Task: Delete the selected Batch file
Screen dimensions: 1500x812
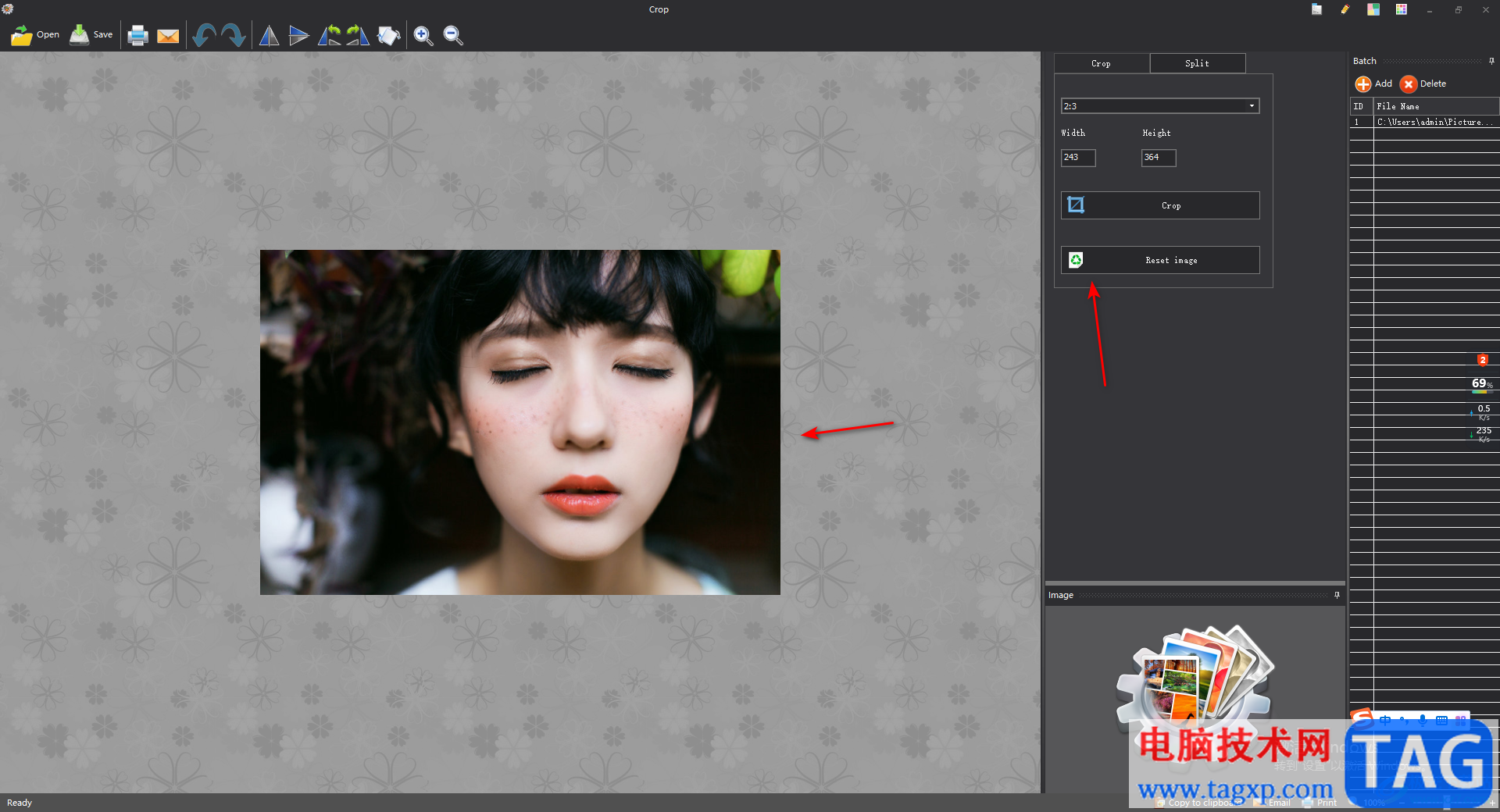Action: [x=1423, y=84]
